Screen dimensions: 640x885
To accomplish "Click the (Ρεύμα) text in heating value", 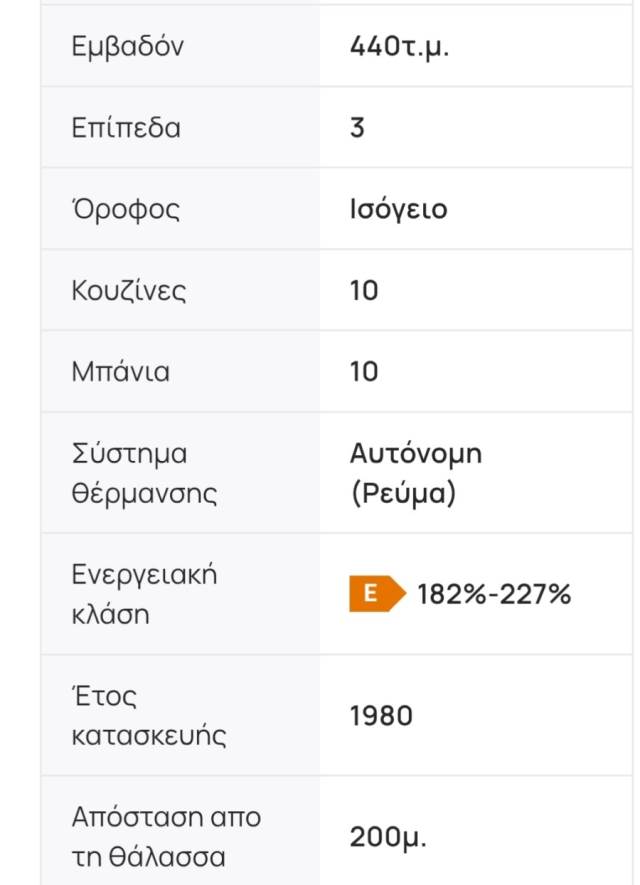I will [403, 493].
